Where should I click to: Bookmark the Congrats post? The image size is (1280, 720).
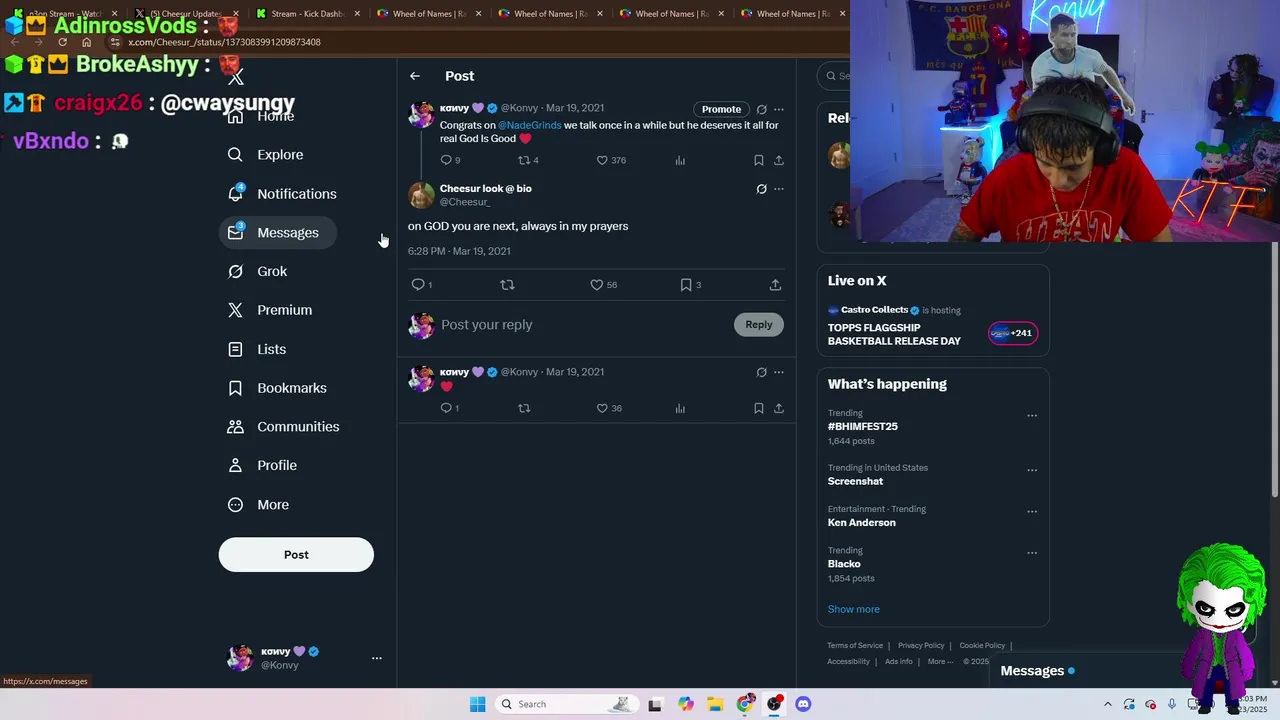tap(758, 160)
